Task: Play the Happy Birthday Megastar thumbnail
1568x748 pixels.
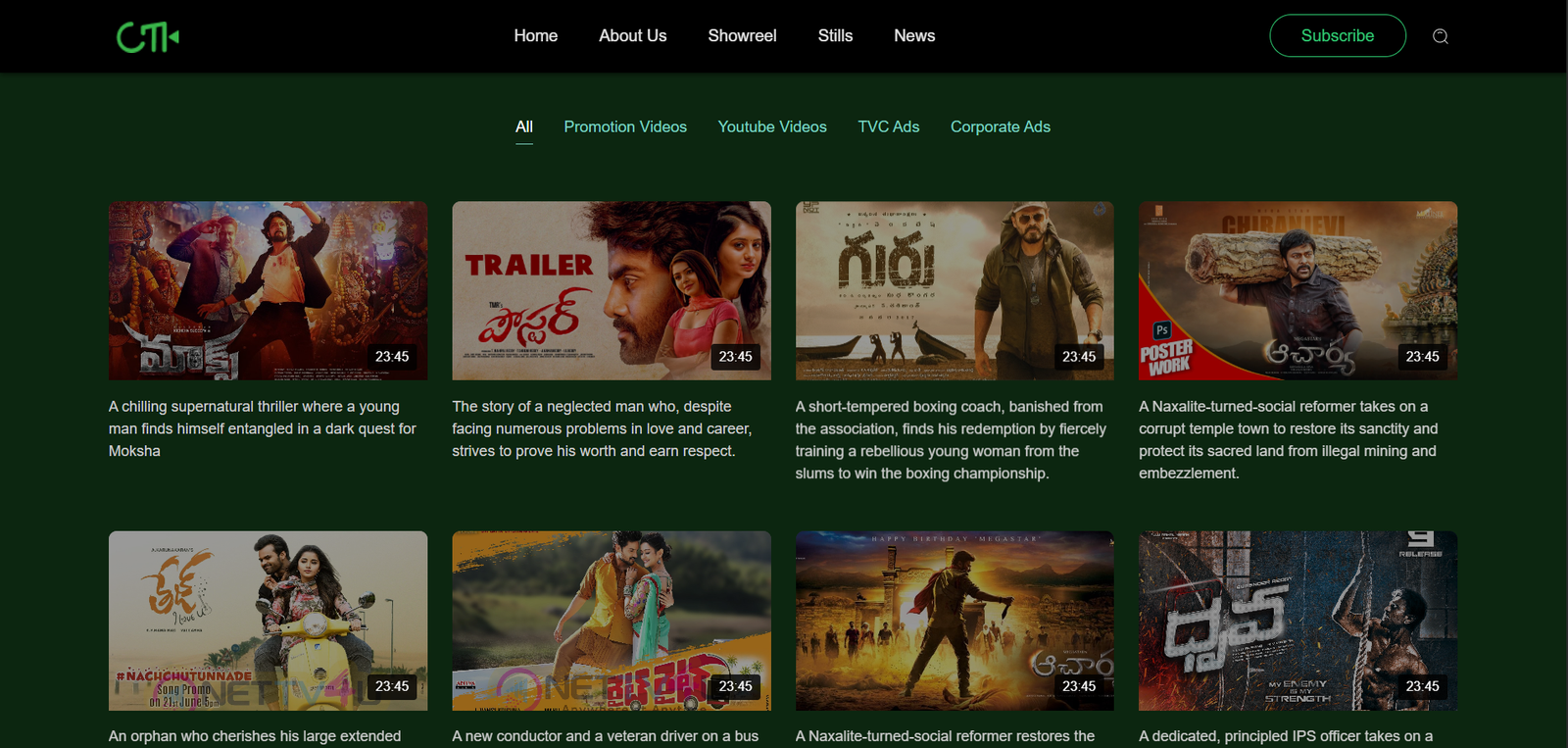Action: [x=955, y=620]
